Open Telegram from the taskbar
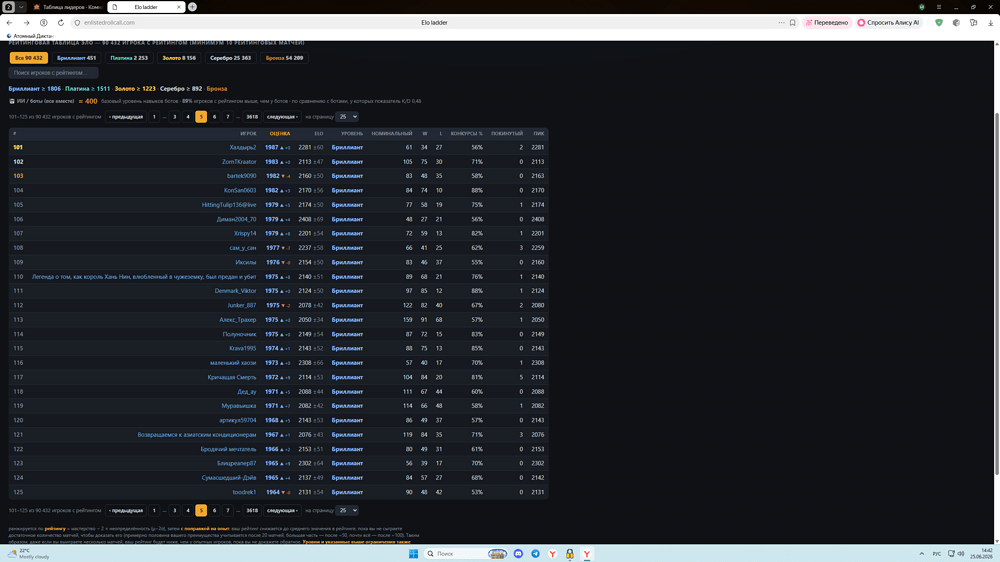Image resolution: width=1000 pixels, height=562 pixels. tap(535, 554)
